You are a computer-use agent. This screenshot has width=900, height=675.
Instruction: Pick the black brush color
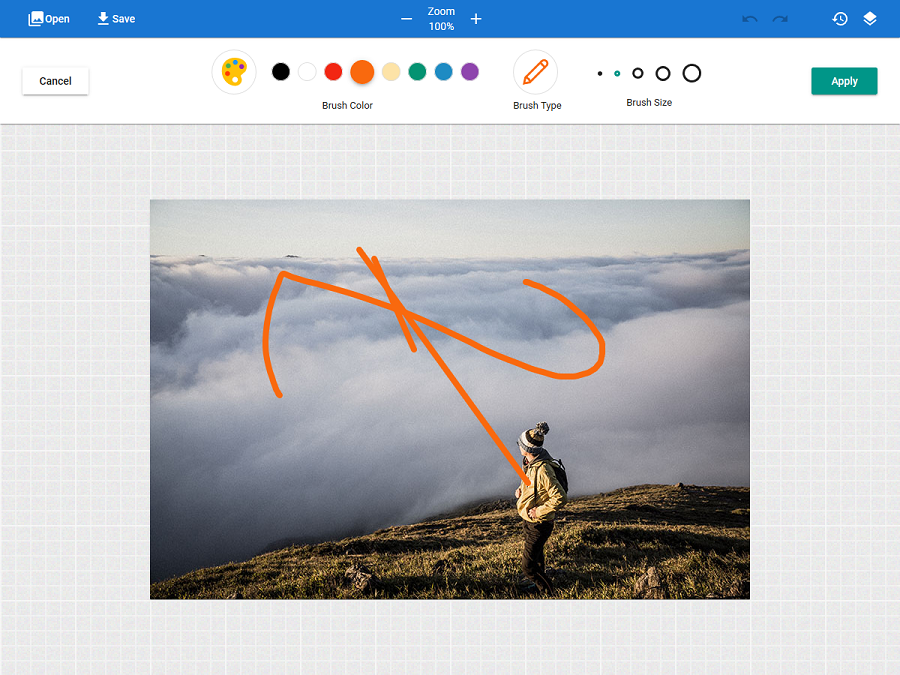coord(281,71)
